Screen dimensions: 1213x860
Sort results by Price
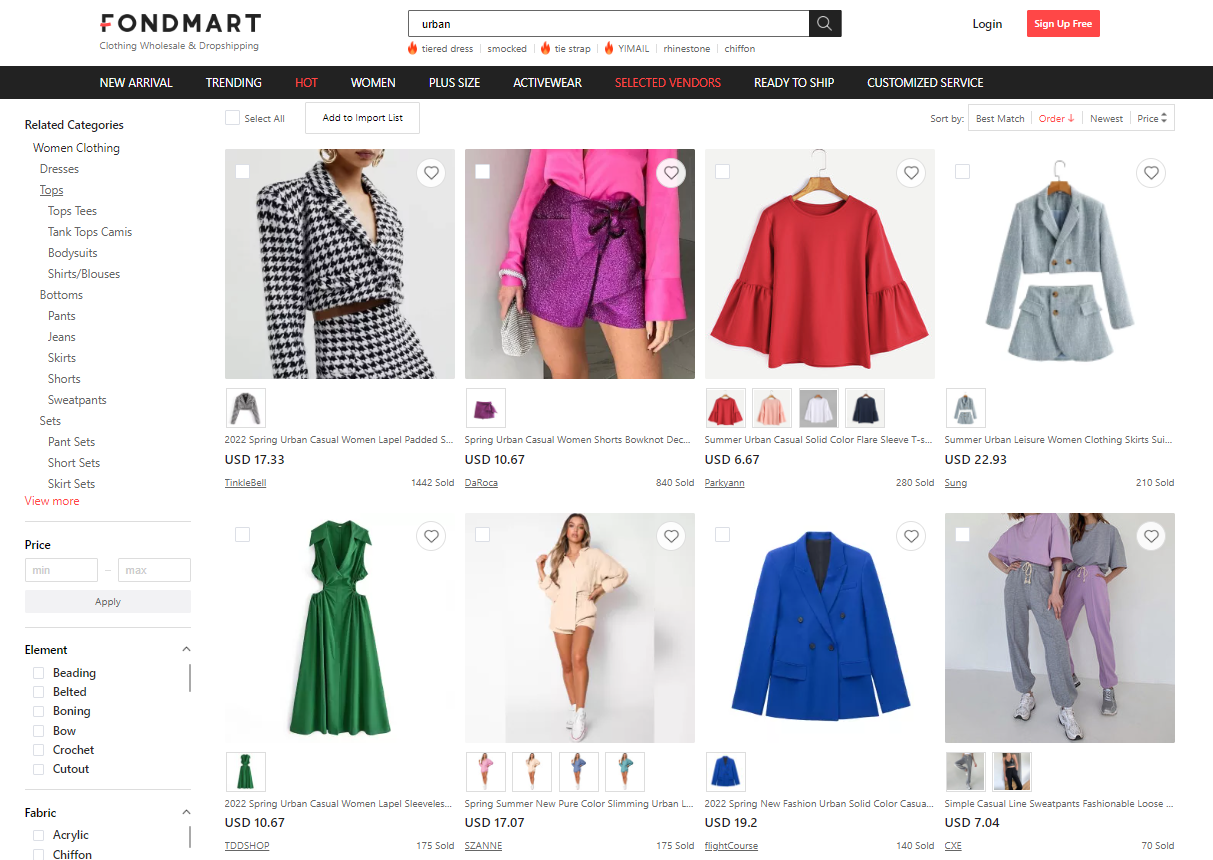click(x=1152, y=118)
